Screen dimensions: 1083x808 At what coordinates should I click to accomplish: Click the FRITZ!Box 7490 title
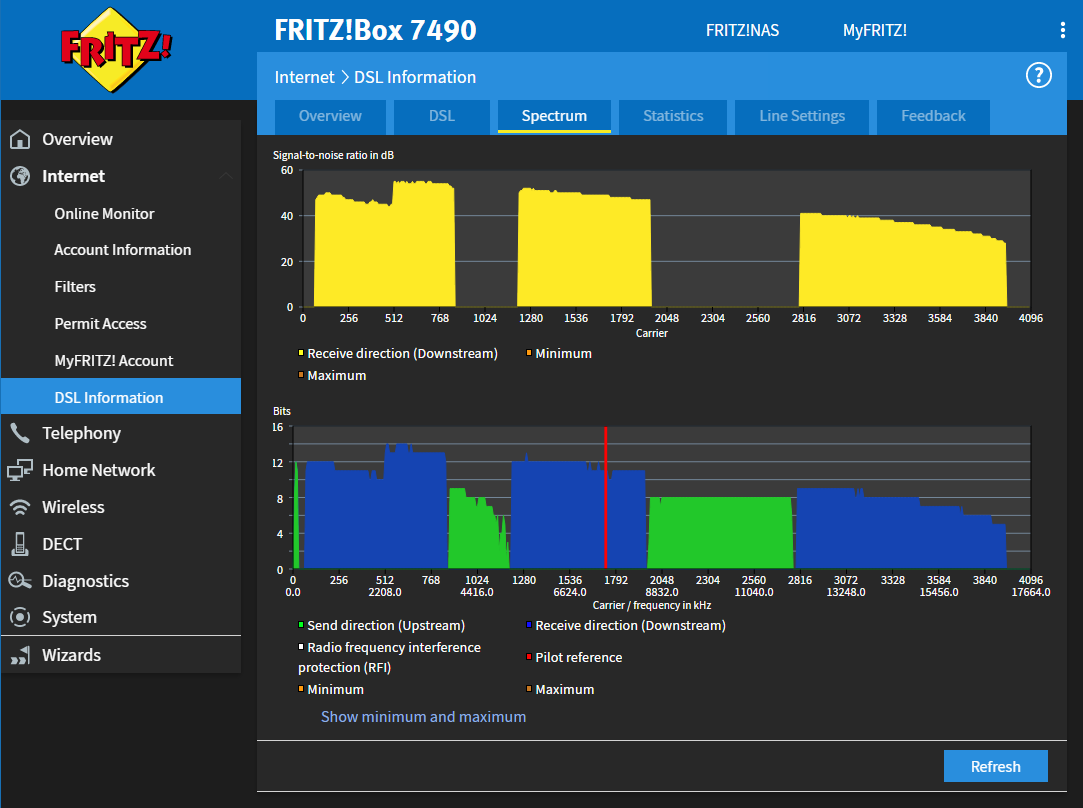coord(376,30)
